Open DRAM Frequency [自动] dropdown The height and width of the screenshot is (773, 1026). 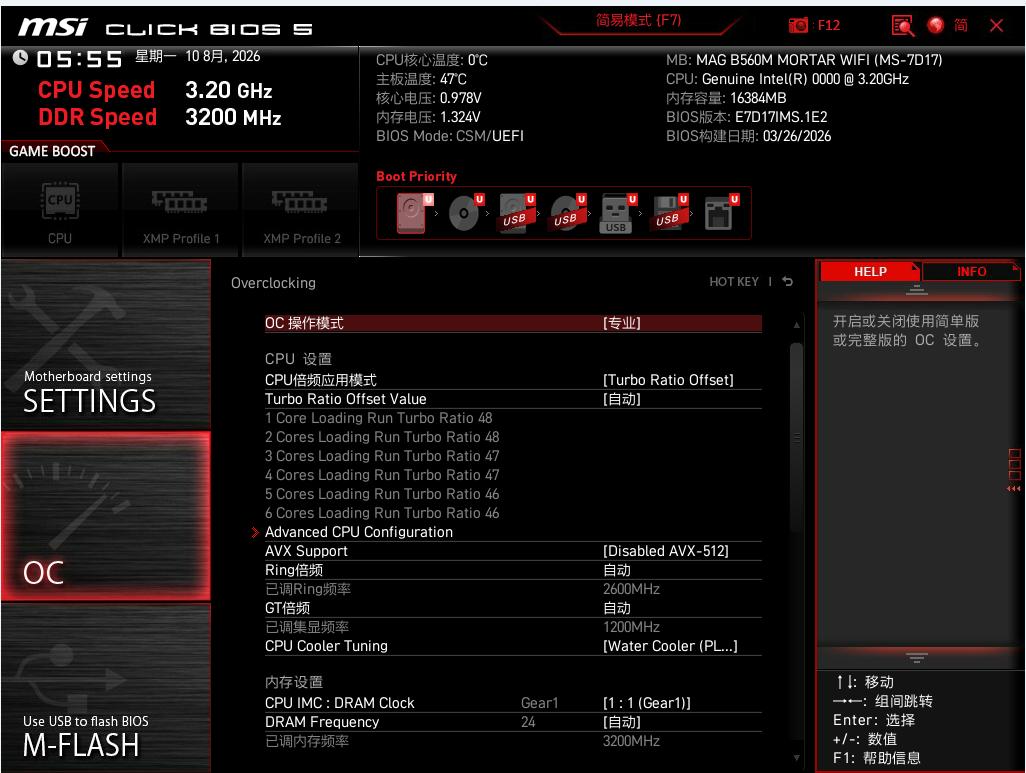(513, 722)
